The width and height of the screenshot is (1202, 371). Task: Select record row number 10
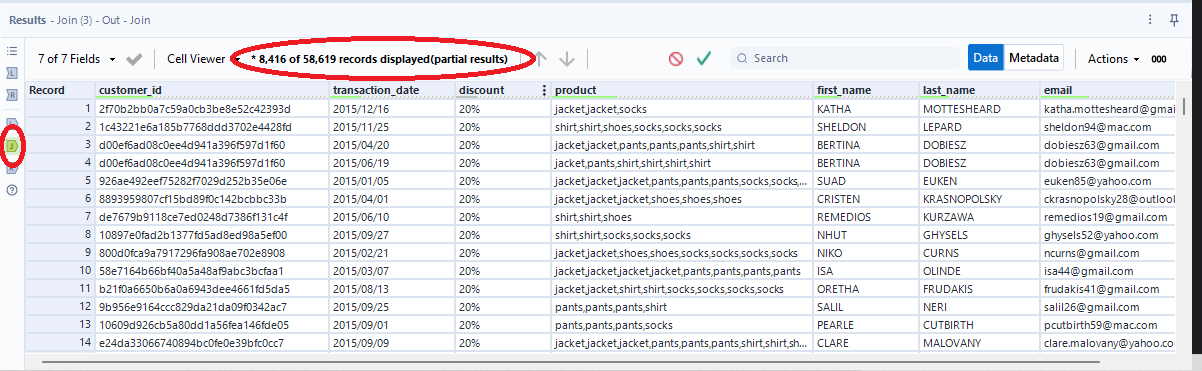click(x=59, y=271)
